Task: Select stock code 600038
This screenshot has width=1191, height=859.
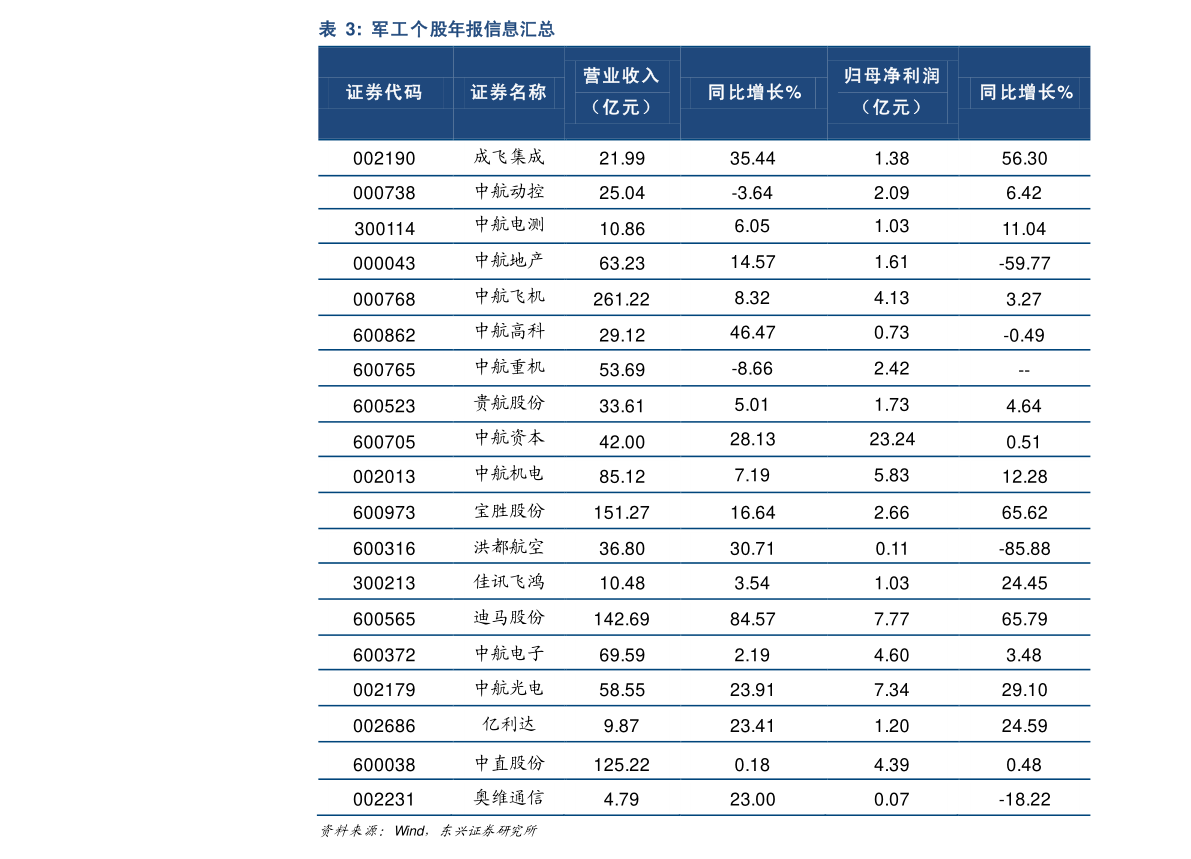Action: tap(384, 765)
